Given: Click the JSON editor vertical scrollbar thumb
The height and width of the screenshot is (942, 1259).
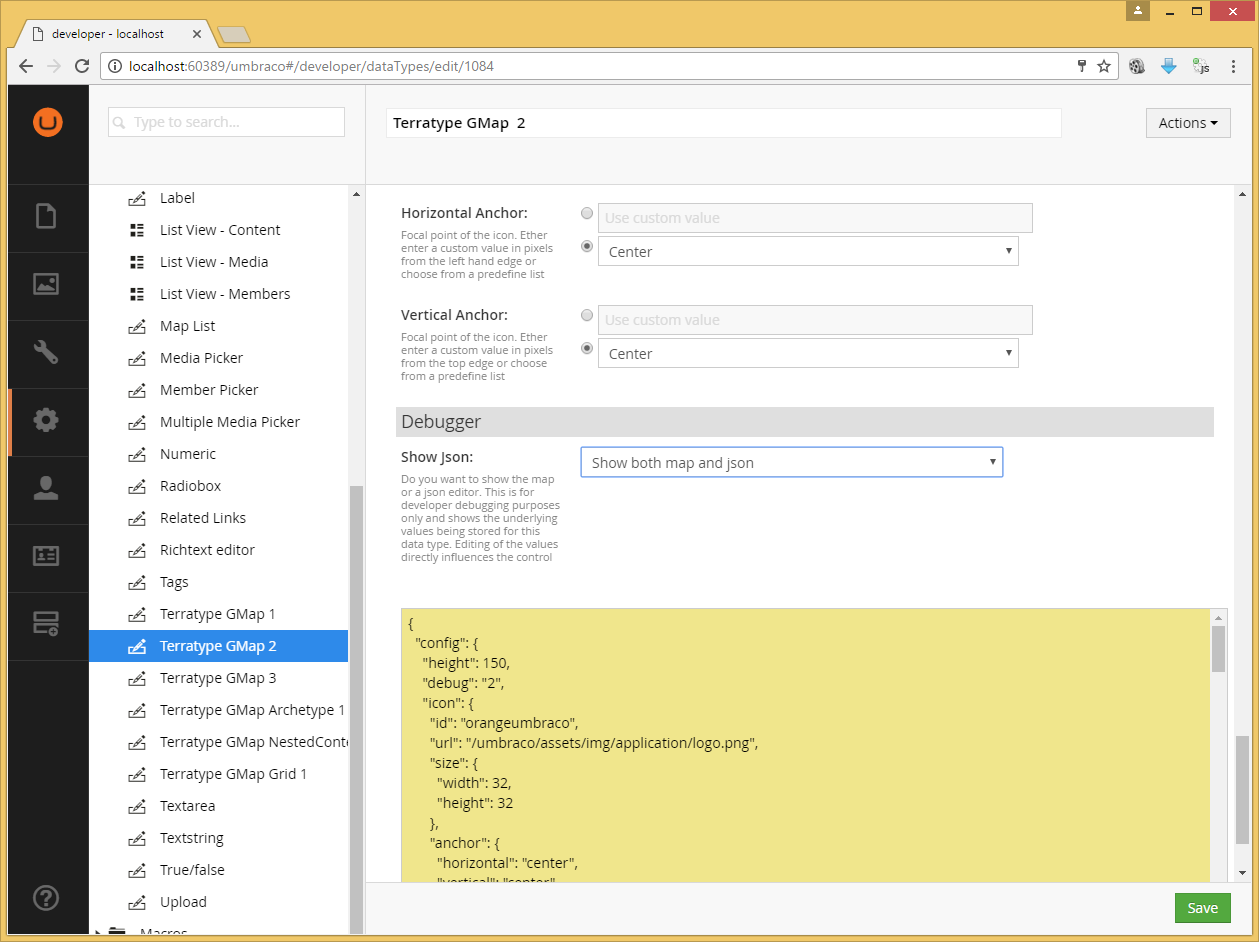Looking at the screenshot, I should pyautogui.click(x=1218, y=649).
